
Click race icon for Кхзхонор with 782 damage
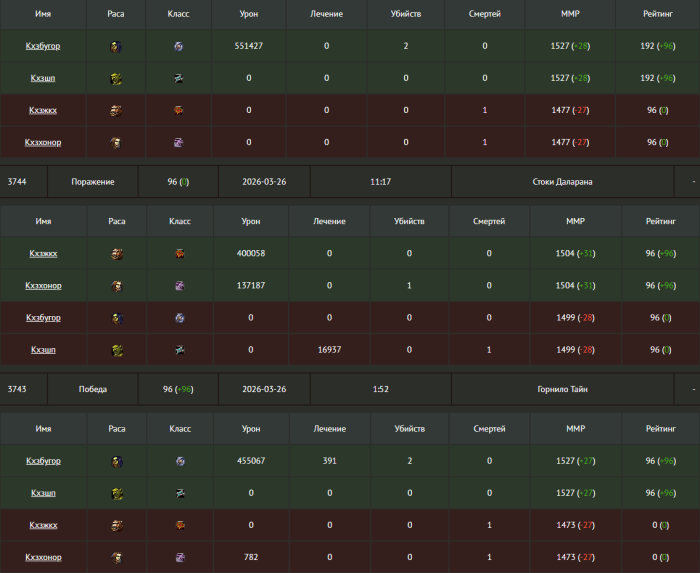[x=117, y=557]
